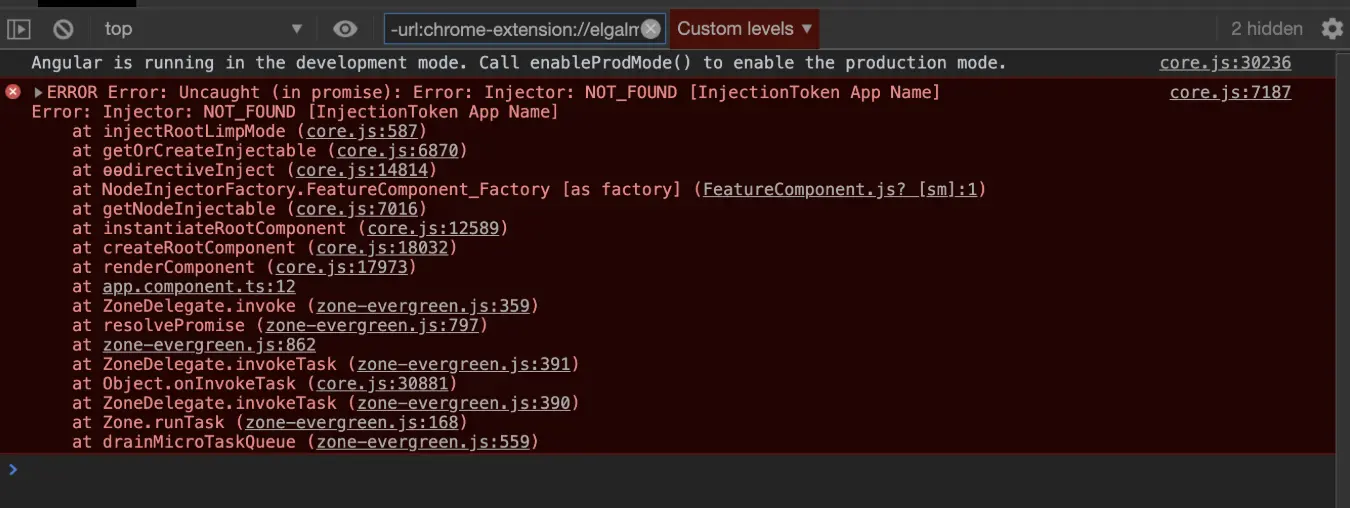
Task: Clear the console with the block icon
Action: (63, 29)
